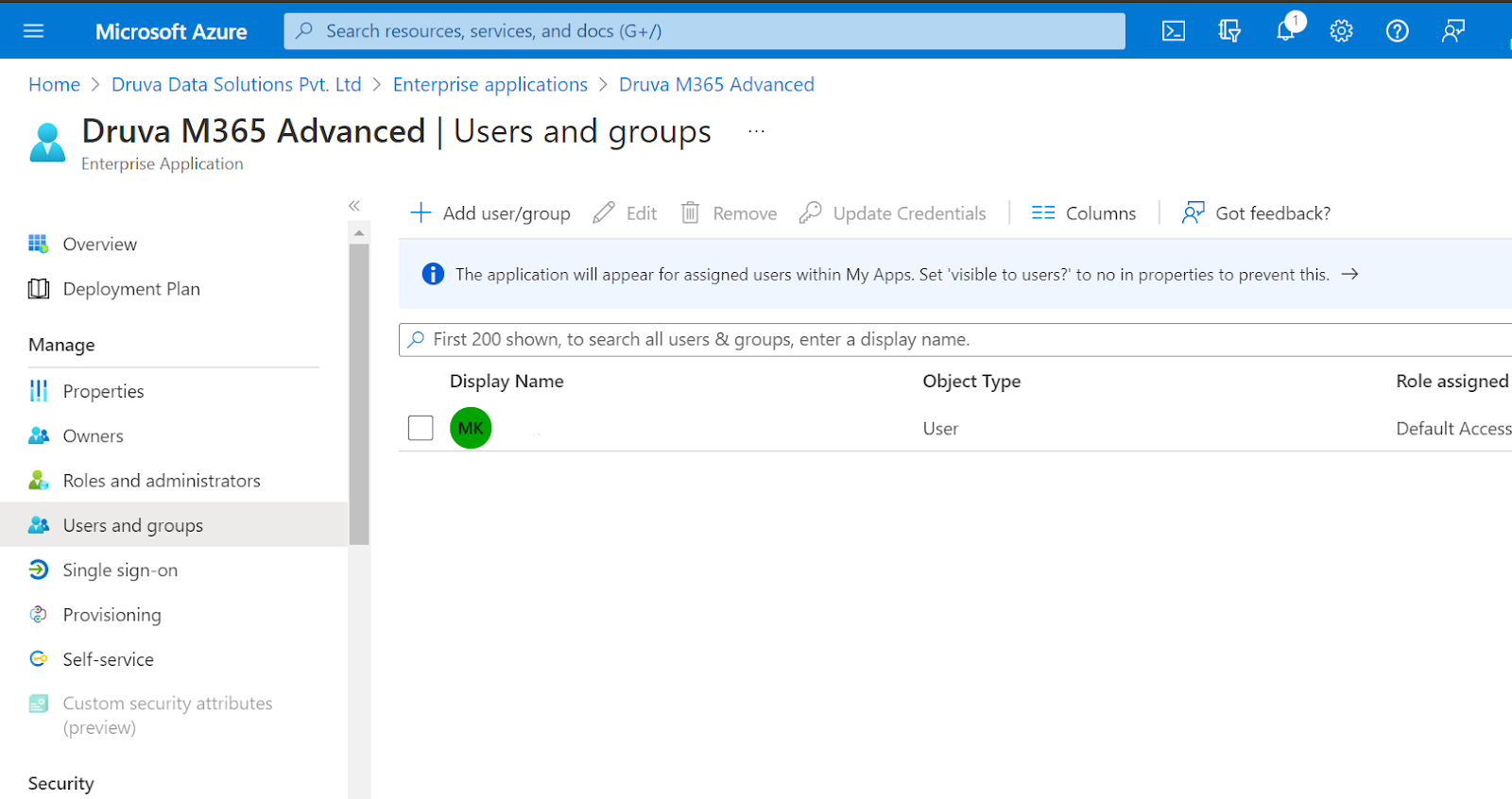Click the Feedback icon in top bar
This screenshot has height=799, width=1512.
pyautogui.click(x=1452, y=31)
